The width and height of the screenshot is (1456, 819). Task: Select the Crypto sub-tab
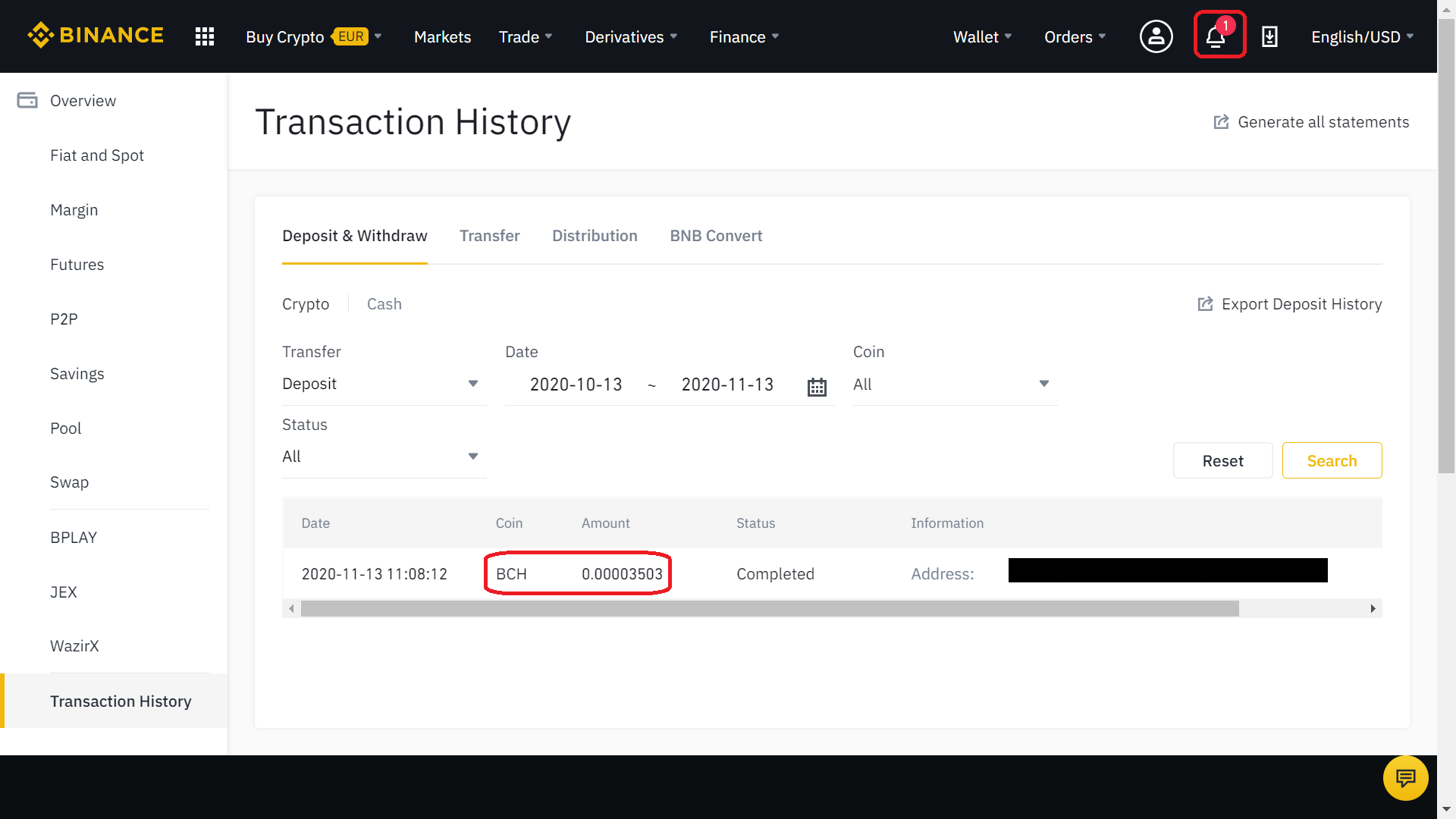[x=306, y=304]
